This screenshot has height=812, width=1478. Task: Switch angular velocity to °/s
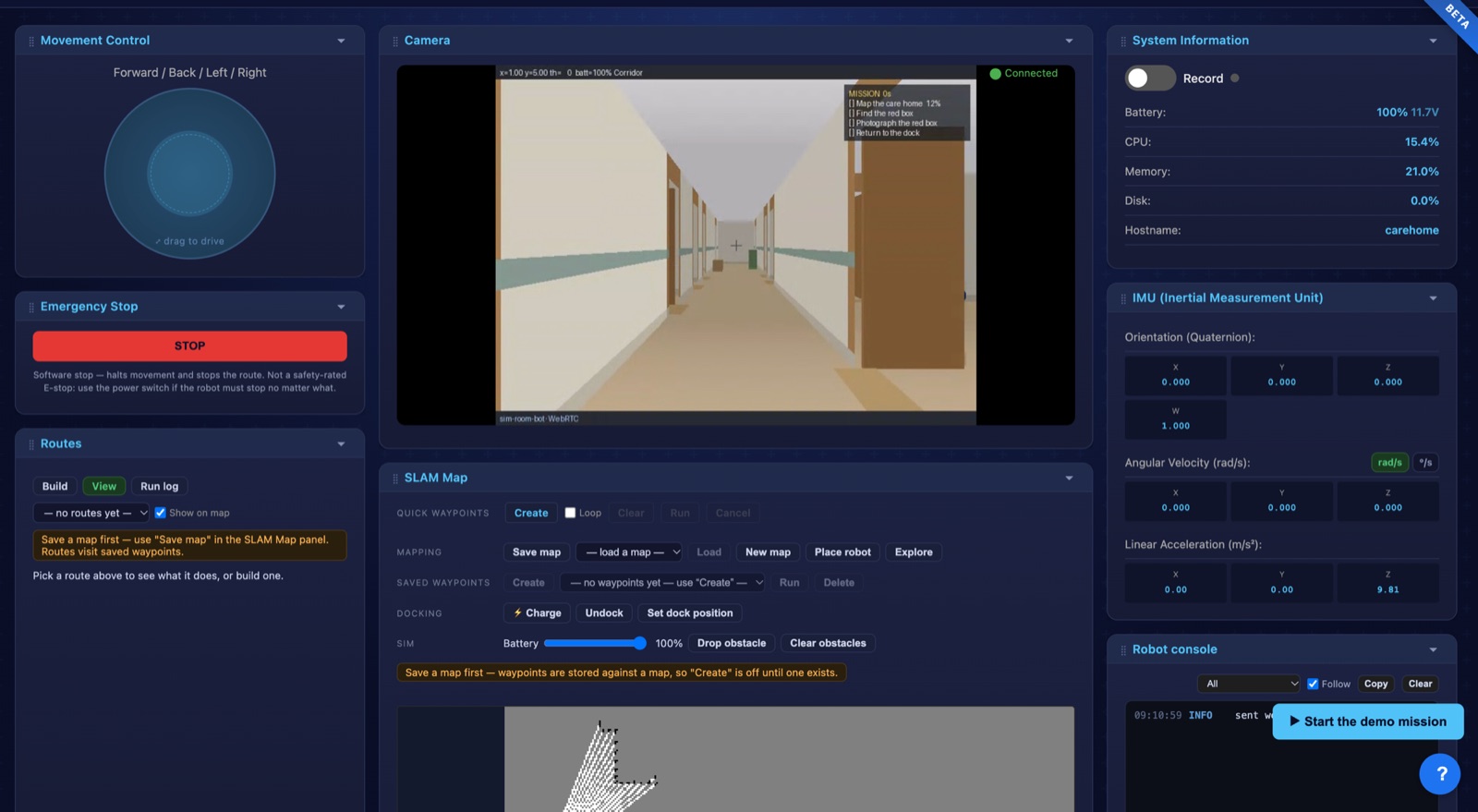(1425, 463)
